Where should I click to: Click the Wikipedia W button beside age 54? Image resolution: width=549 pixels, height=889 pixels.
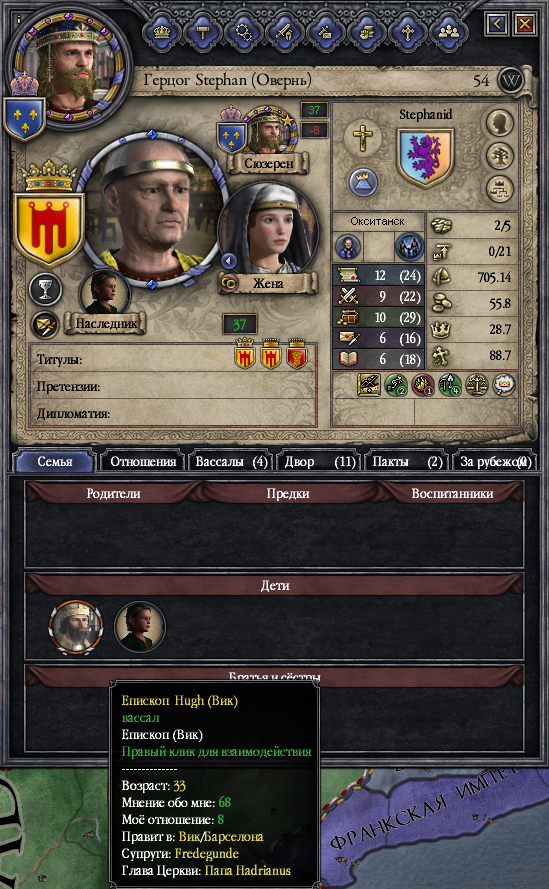(x=510, y=81)
